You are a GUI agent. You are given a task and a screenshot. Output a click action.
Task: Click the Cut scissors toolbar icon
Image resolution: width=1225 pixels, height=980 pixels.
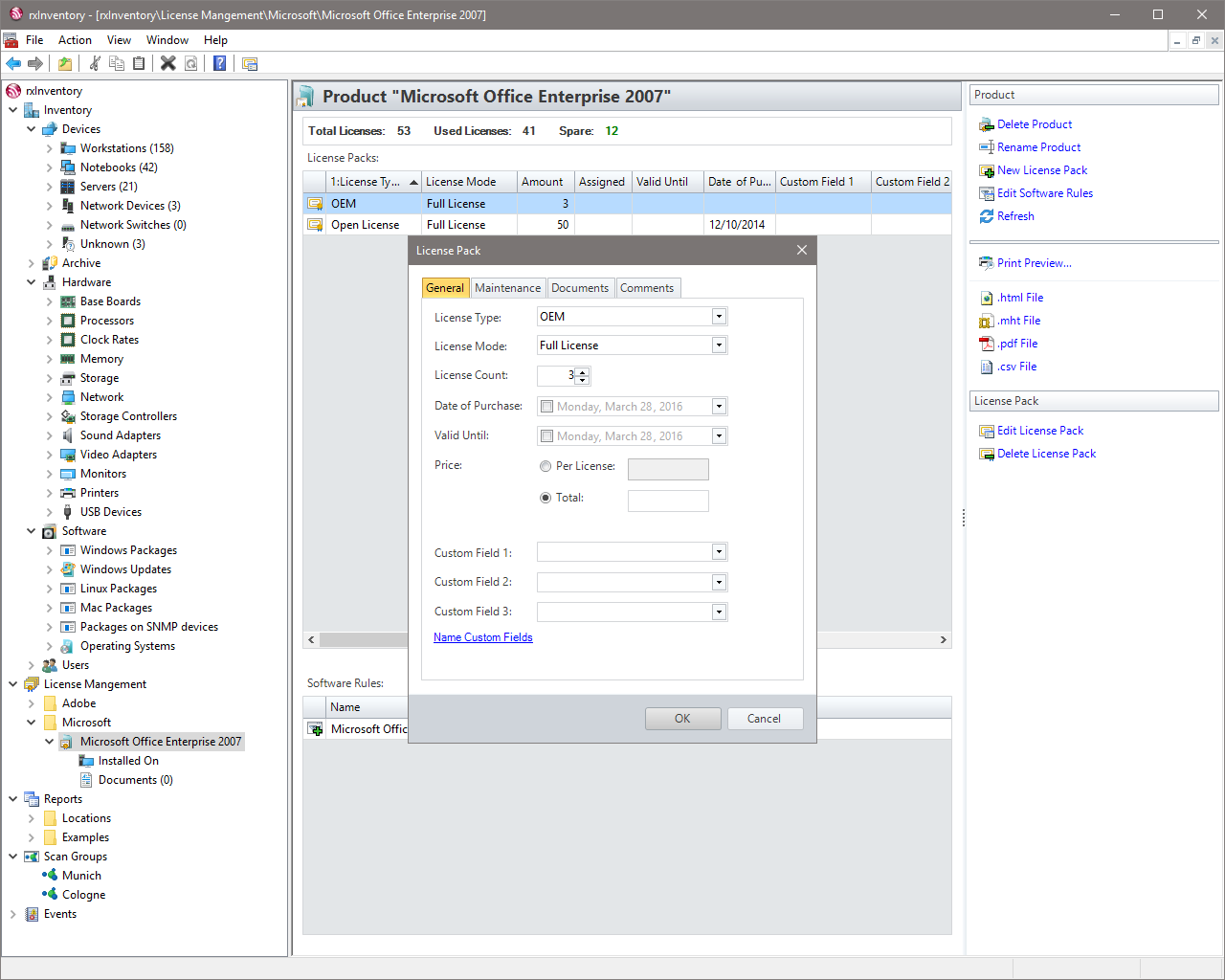pos(95,63)
